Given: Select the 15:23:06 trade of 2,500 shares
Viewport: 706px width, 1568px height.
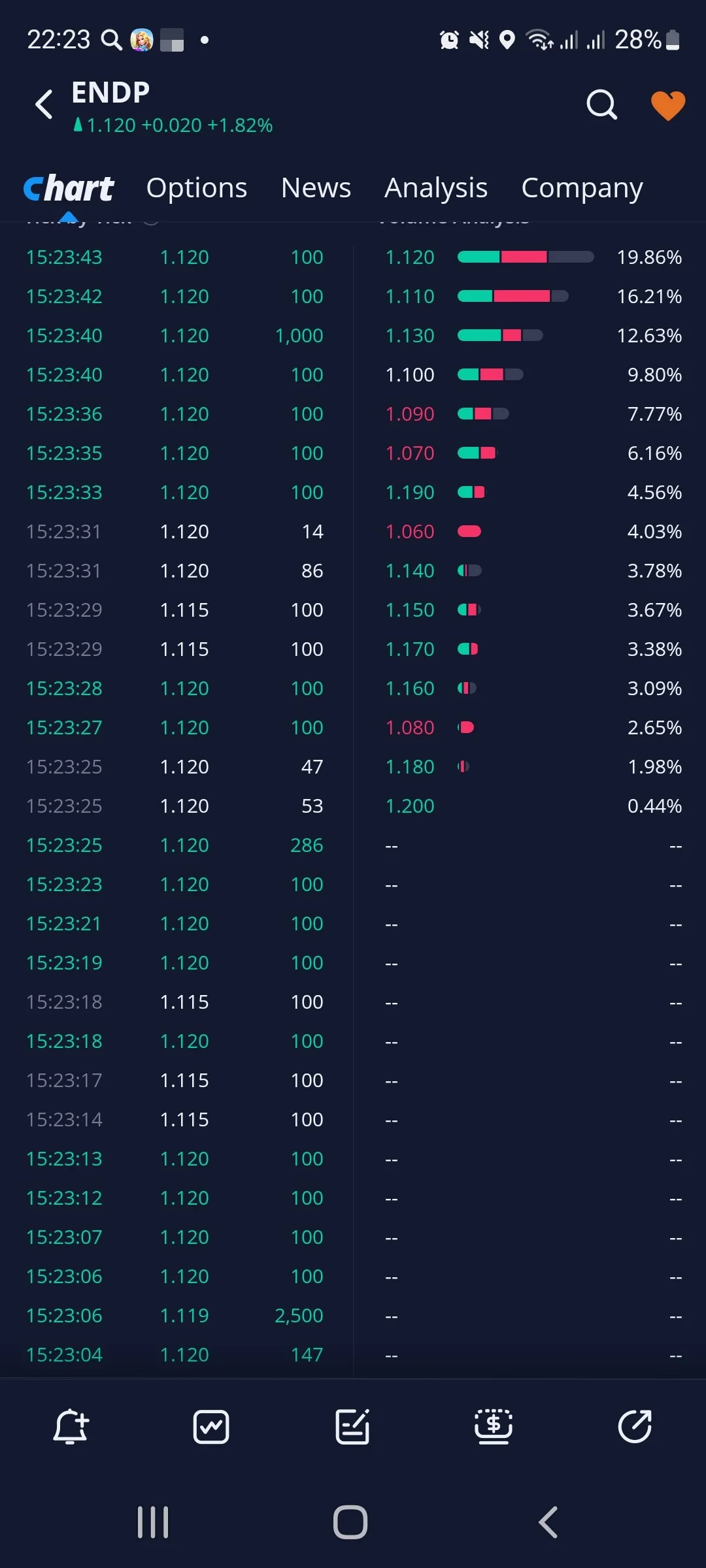Looking at the screenshot, I should click(175, 1315).
